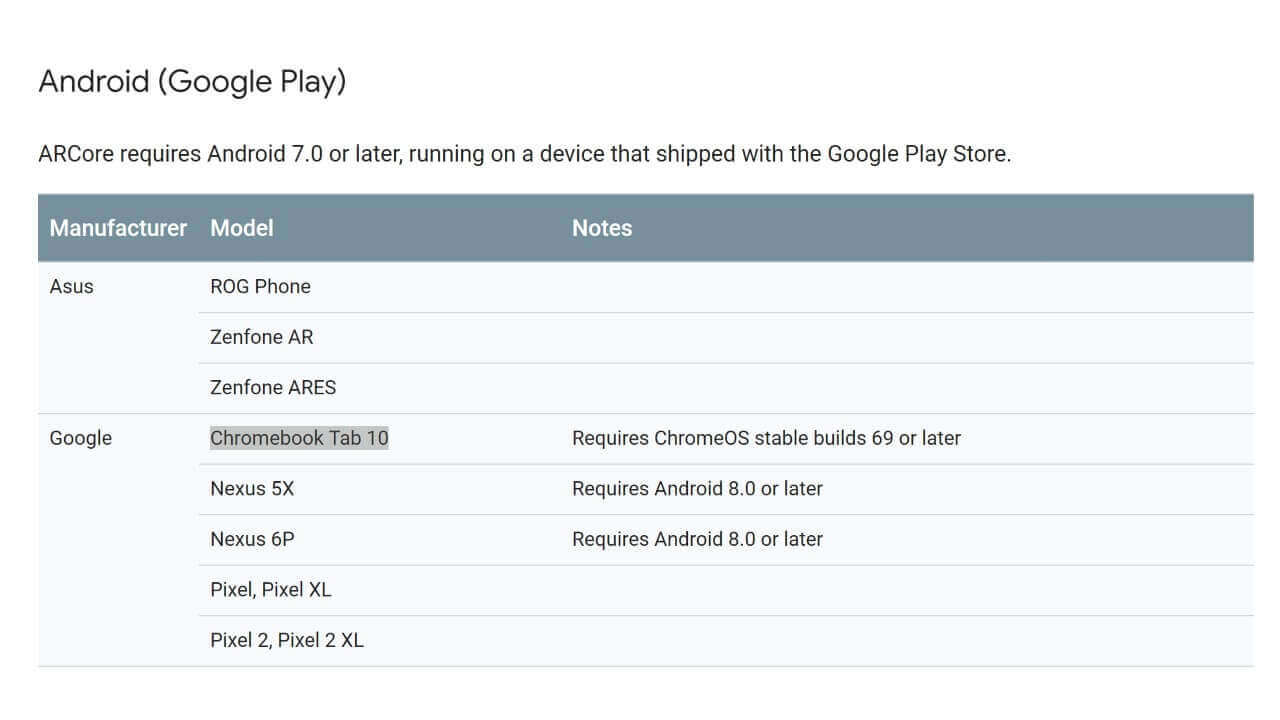The width and height of the screenshot is (1280, 720).
Task: Click the ARCore requirements description sentence
Action: 524,154
